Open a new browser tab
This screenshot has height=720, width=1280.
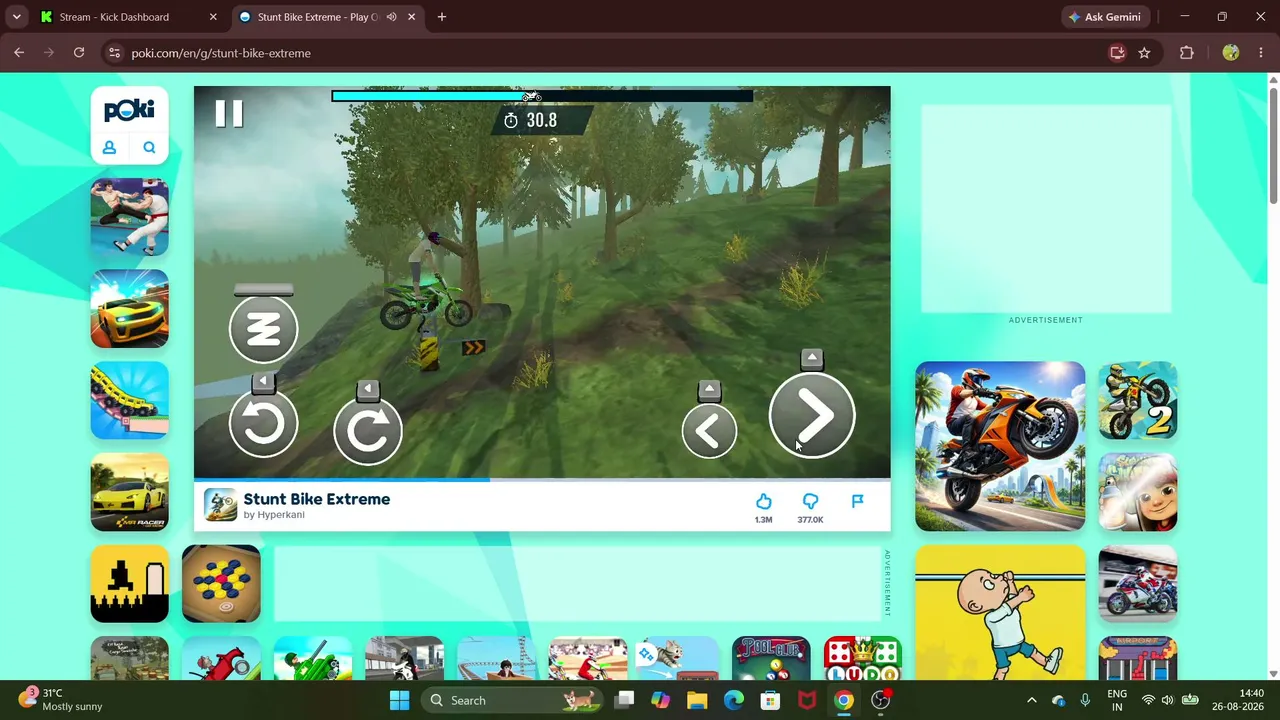tap(442, 17)
